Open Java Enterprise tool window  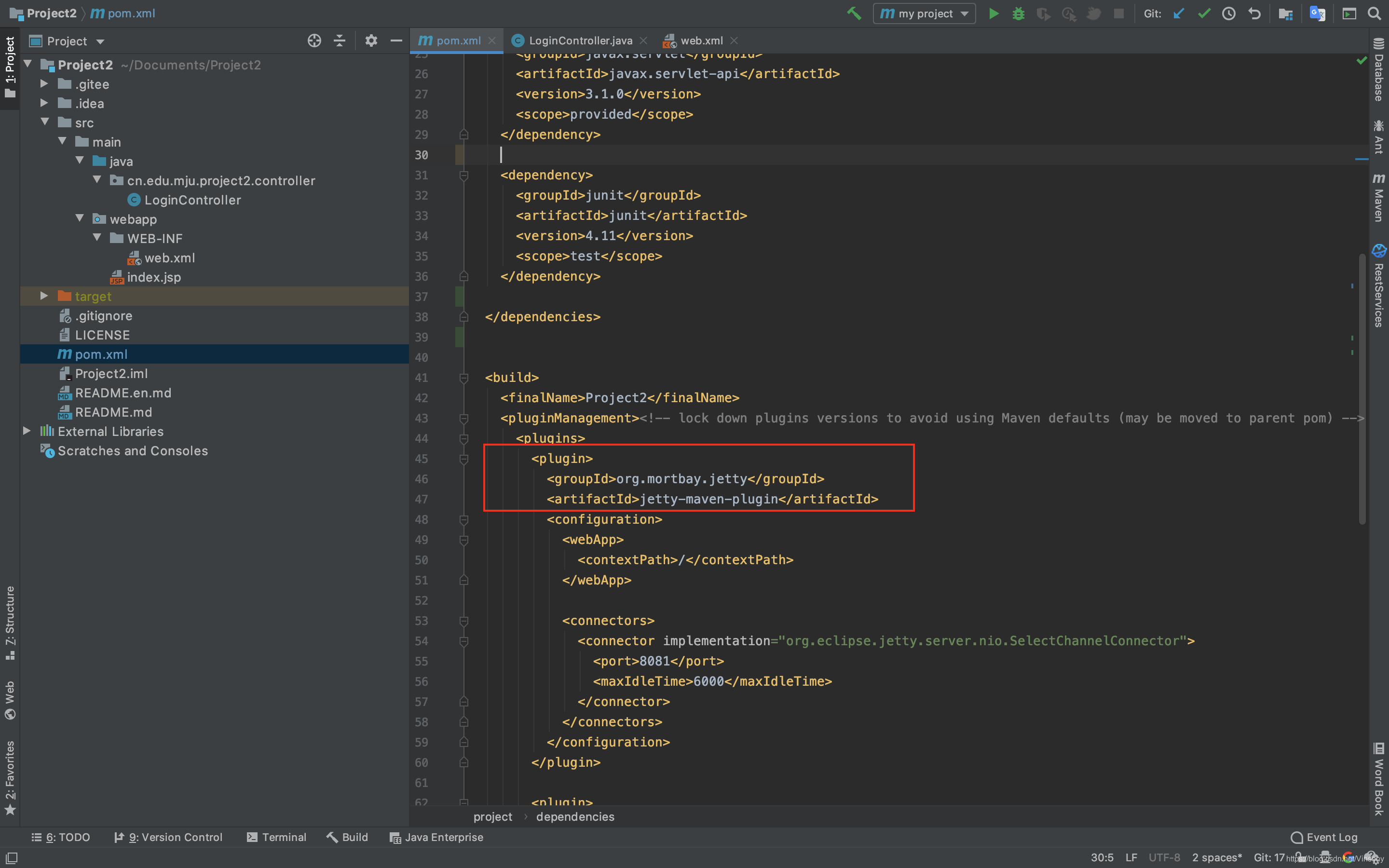point(436,837)
